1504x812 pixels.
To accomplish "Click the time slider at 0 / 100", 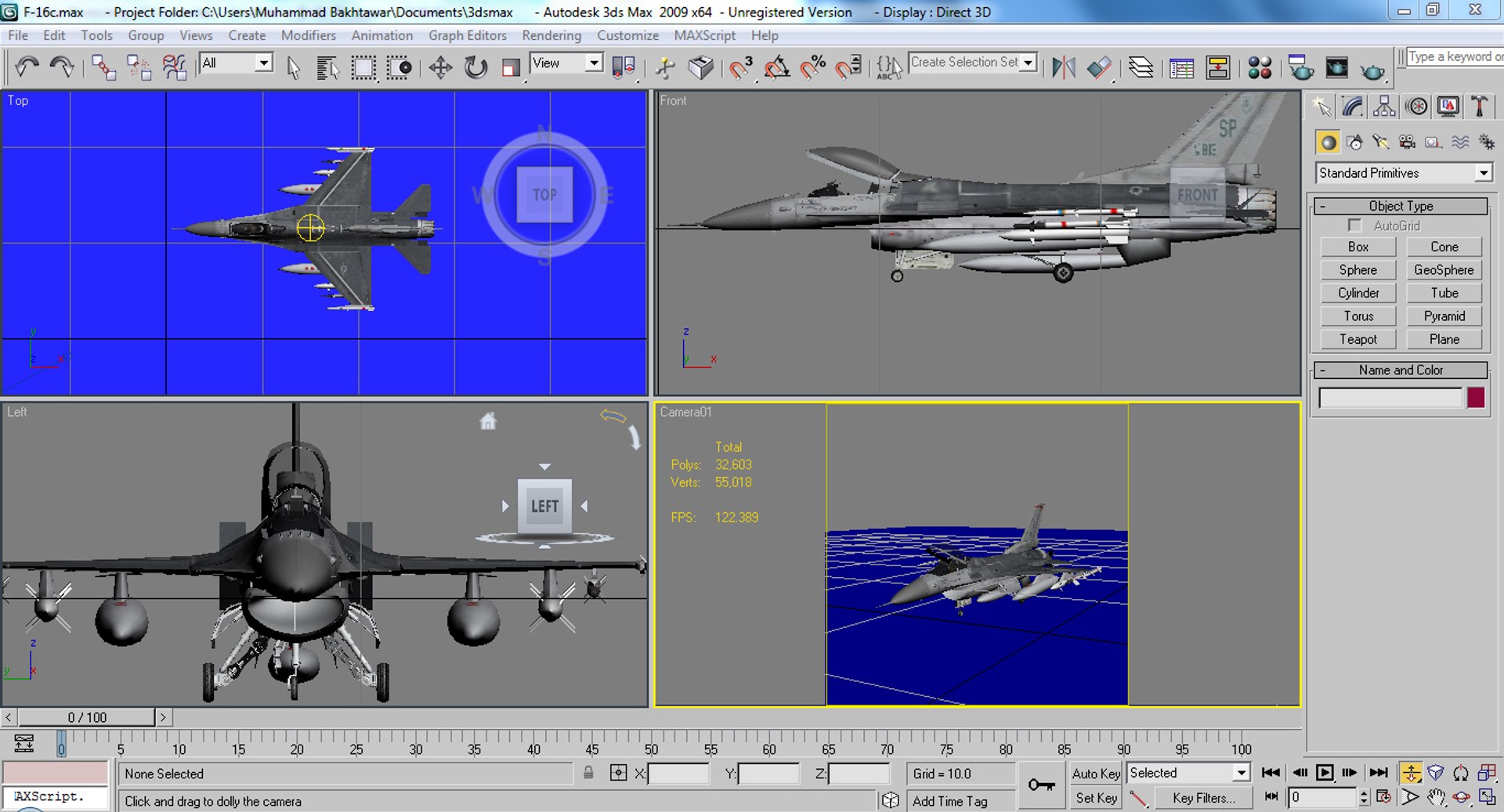I will coord(86,717).
